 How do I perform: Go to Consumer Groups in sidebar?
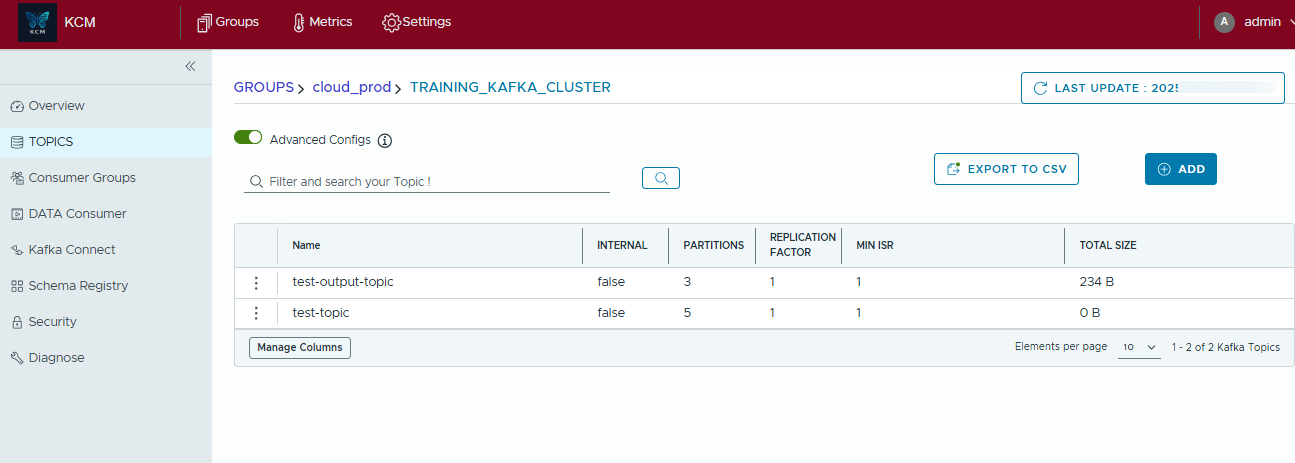81,178
